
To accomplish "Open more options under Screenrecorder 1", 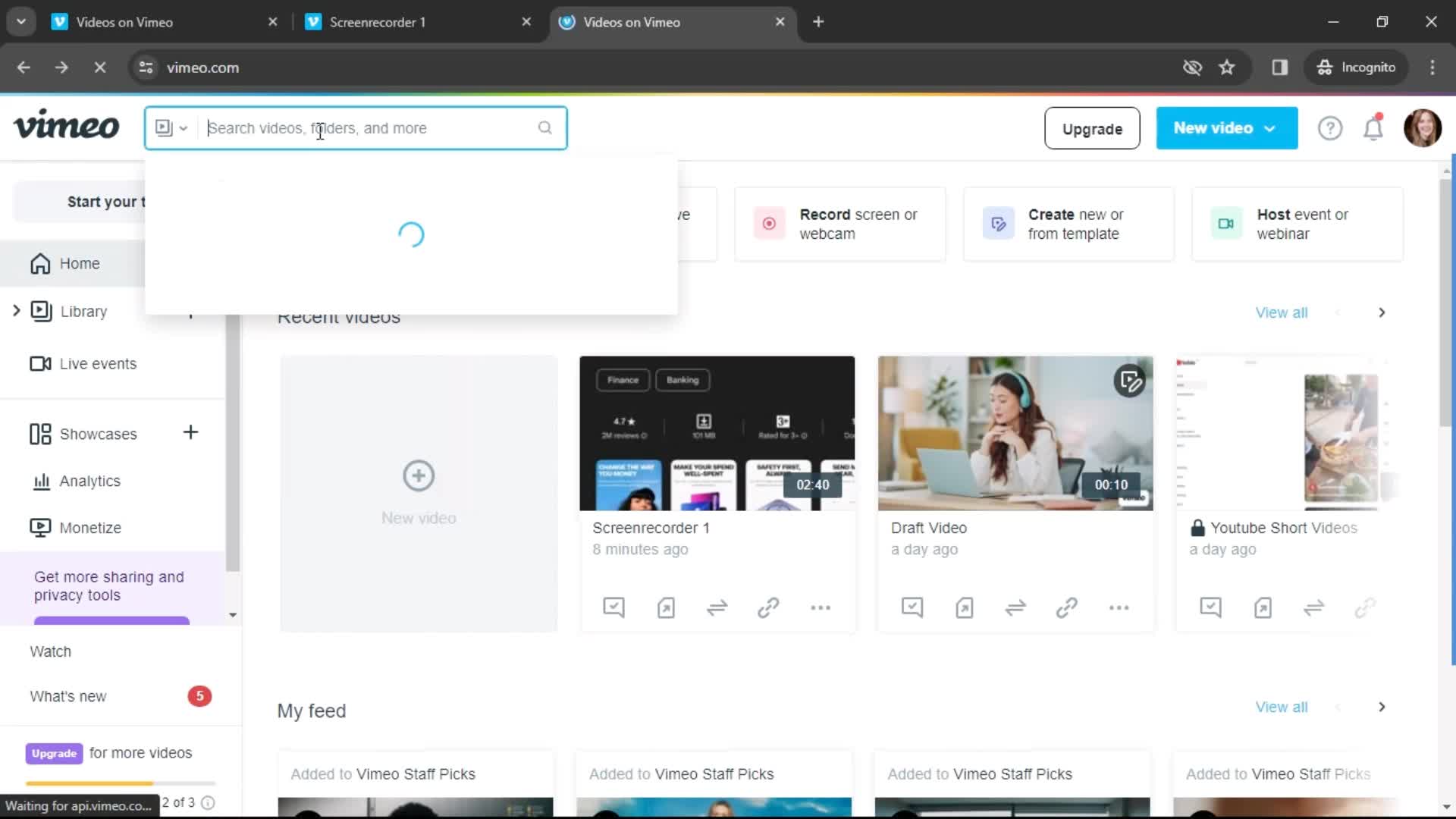I will [821, 607].
